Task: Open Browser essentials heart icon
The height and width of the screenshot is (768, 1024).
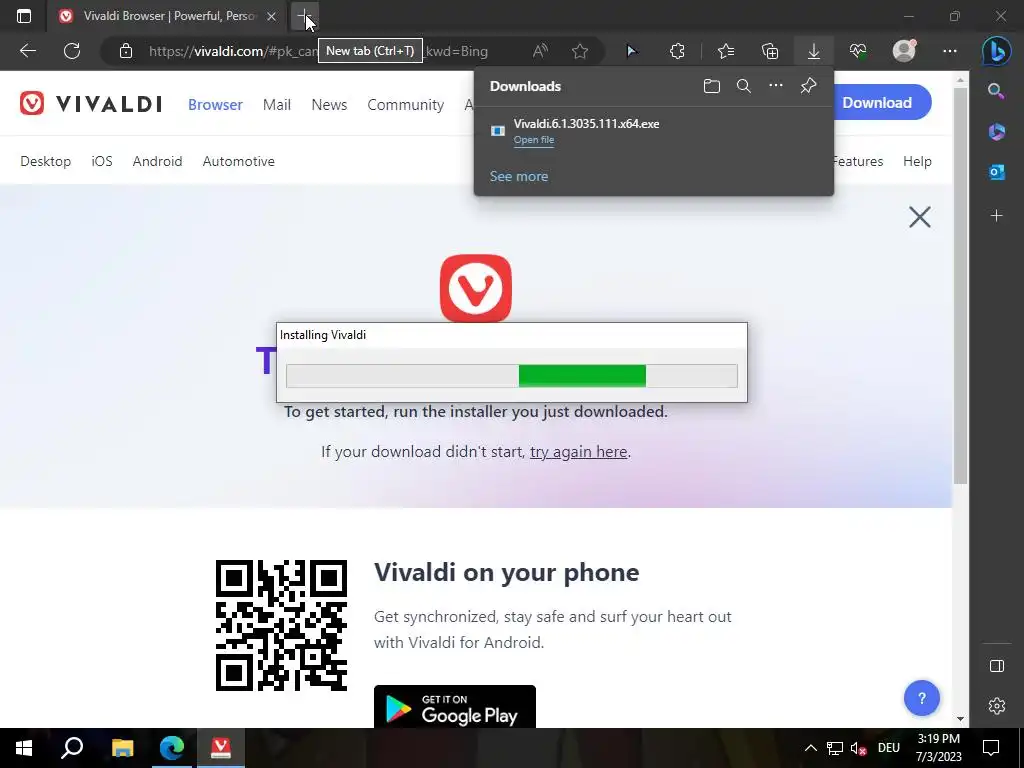Action: coord(858,51)
